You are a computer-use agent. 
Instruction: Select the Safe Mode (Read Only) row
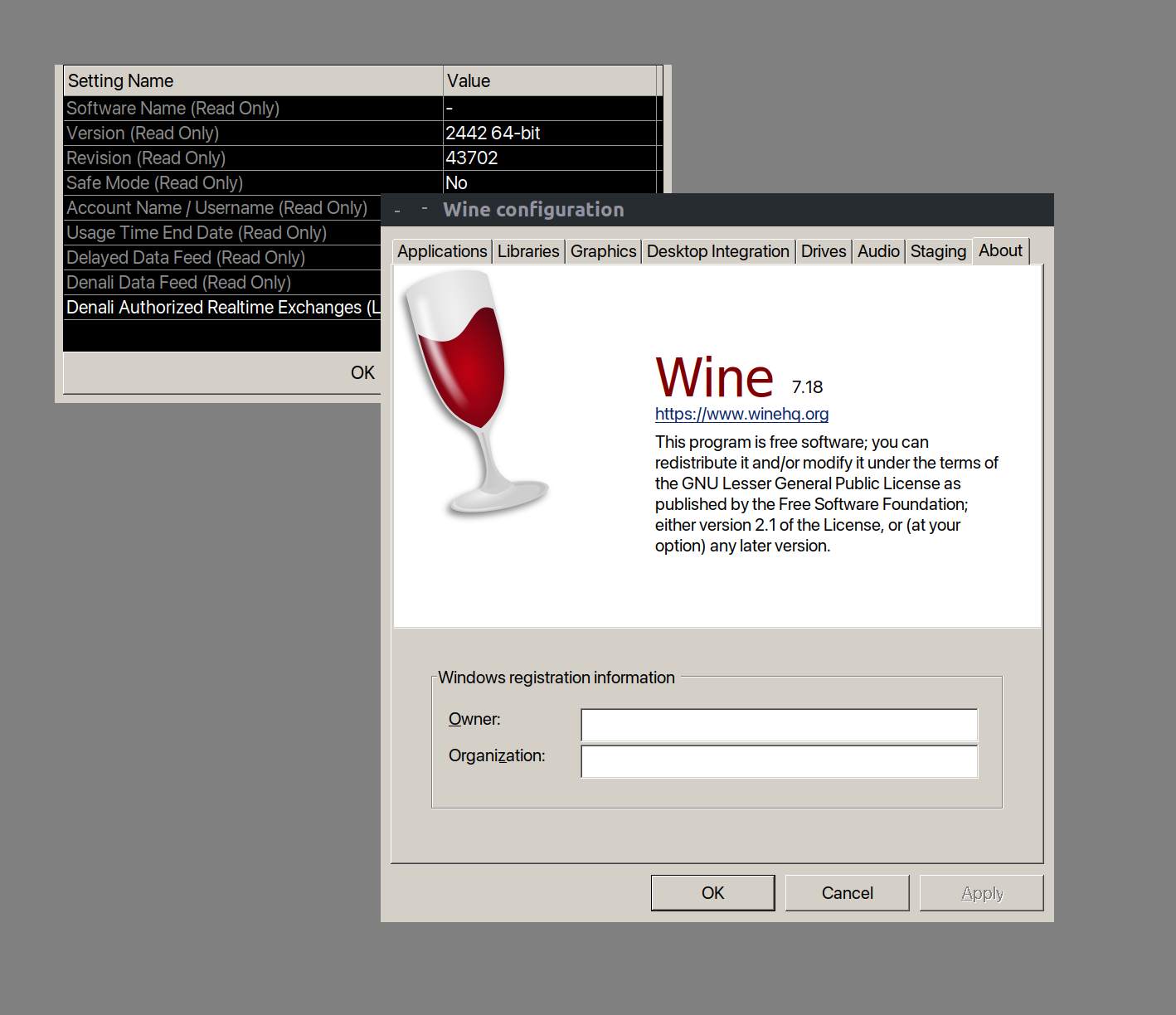tap(362, 183)
